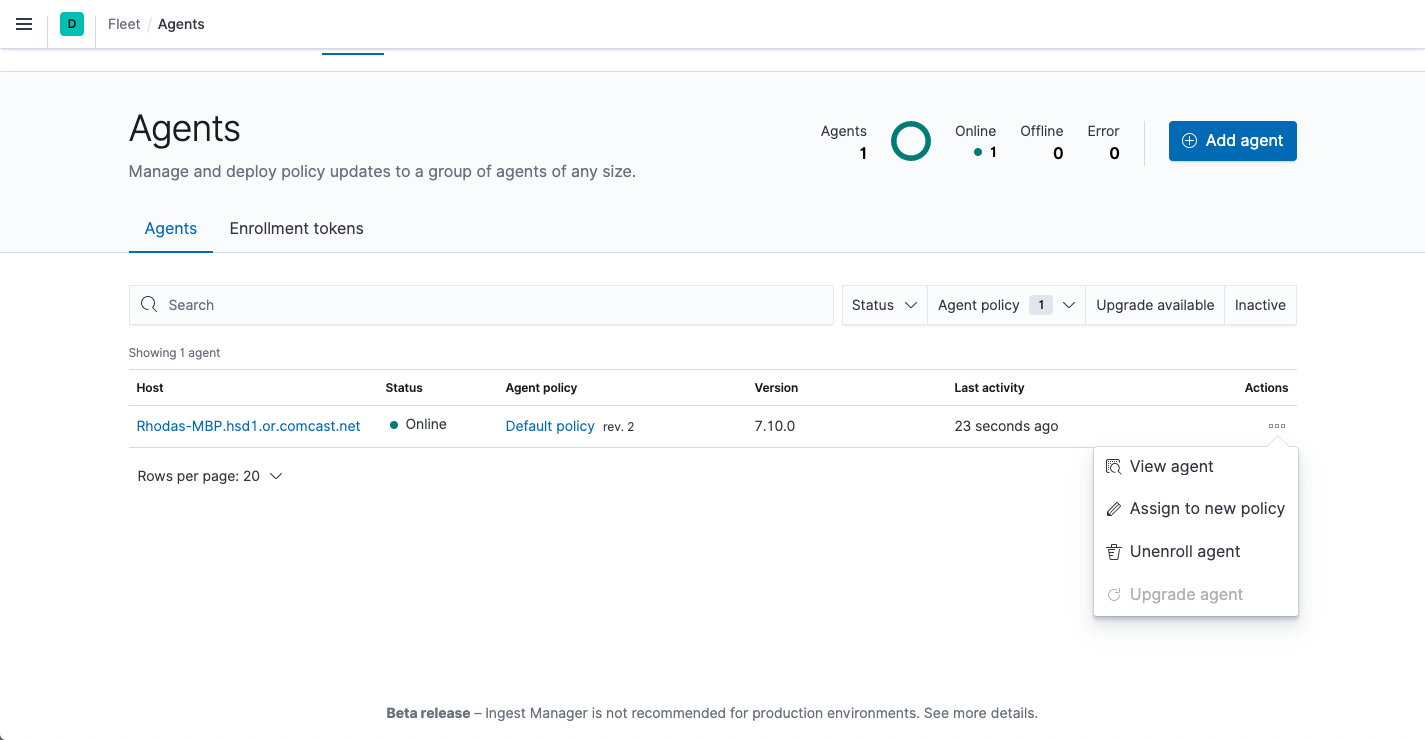Screen dimensions: 1425x740
Task: Click the magnifying glass search icon
Action: (x=149, y=305)
